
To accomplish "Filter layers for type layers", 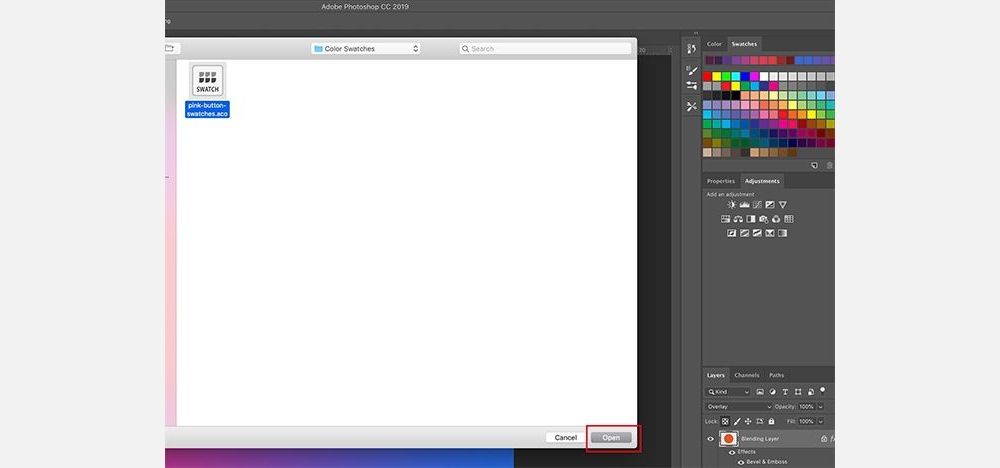I will click(x=785, y=391).
